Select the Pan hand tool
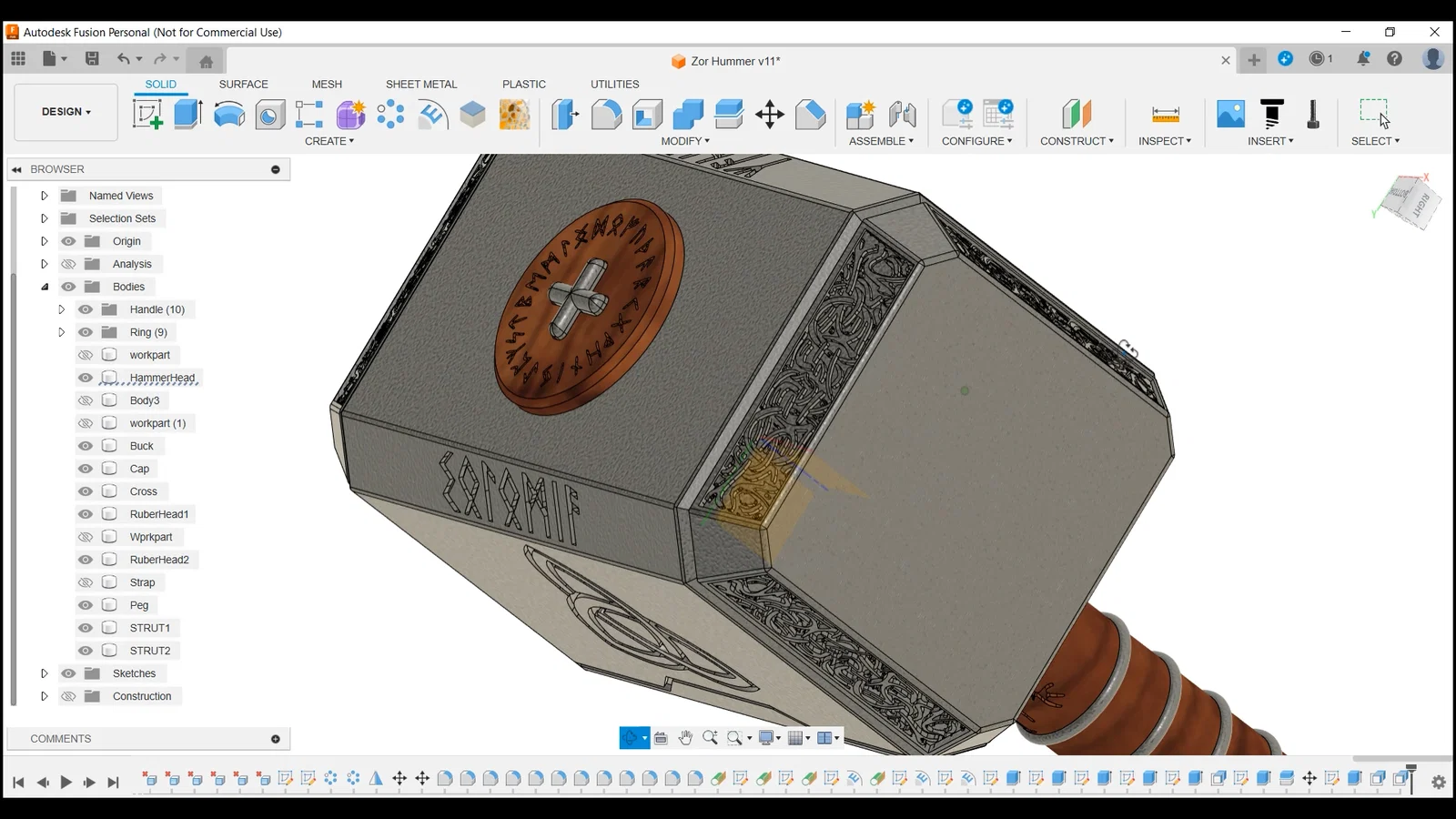Viewport: 1456px width, 819px height. (685, 738)
